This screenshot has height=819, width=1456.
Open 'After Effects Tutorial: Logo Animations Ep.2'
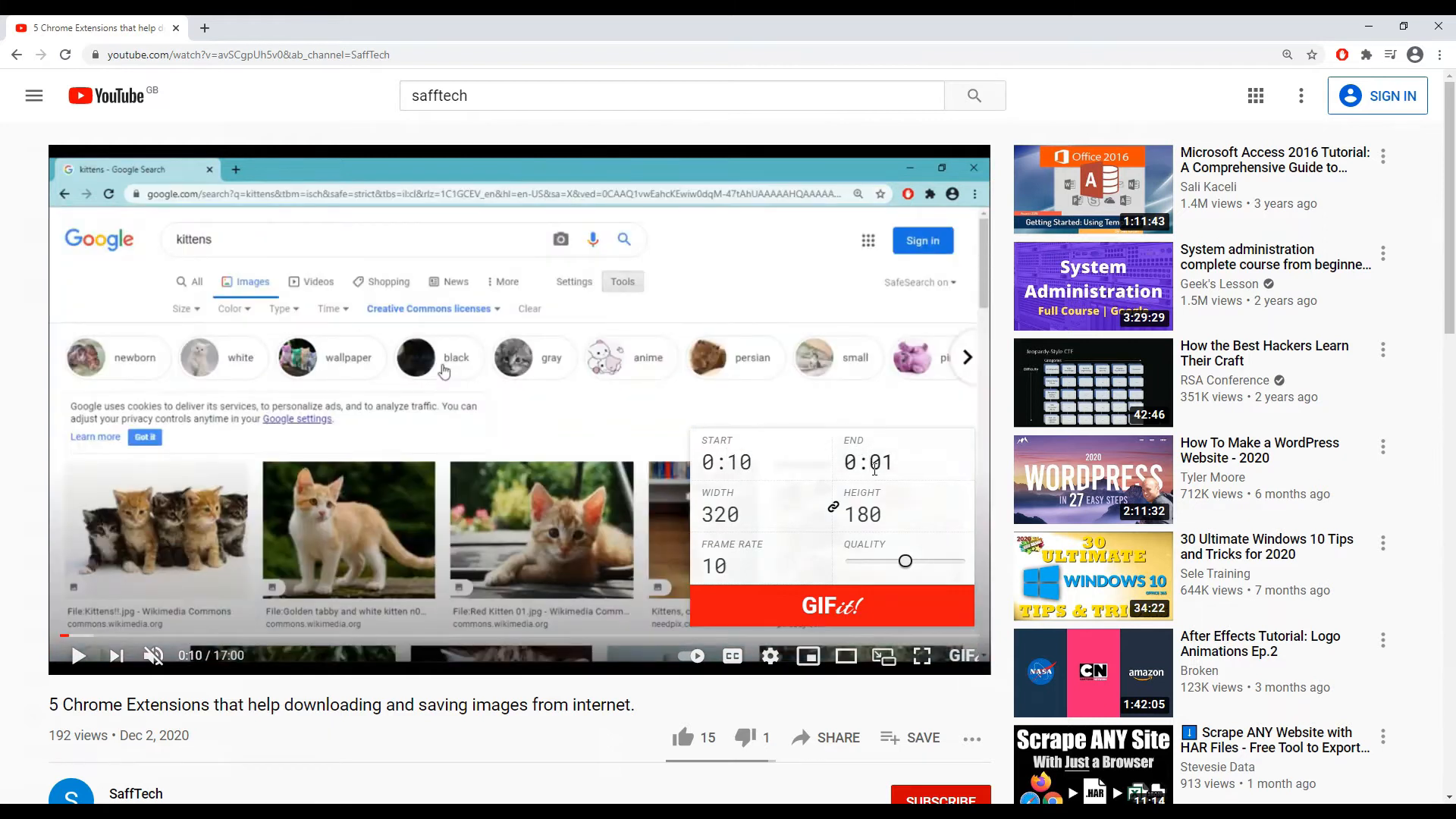coord(1260,644)
